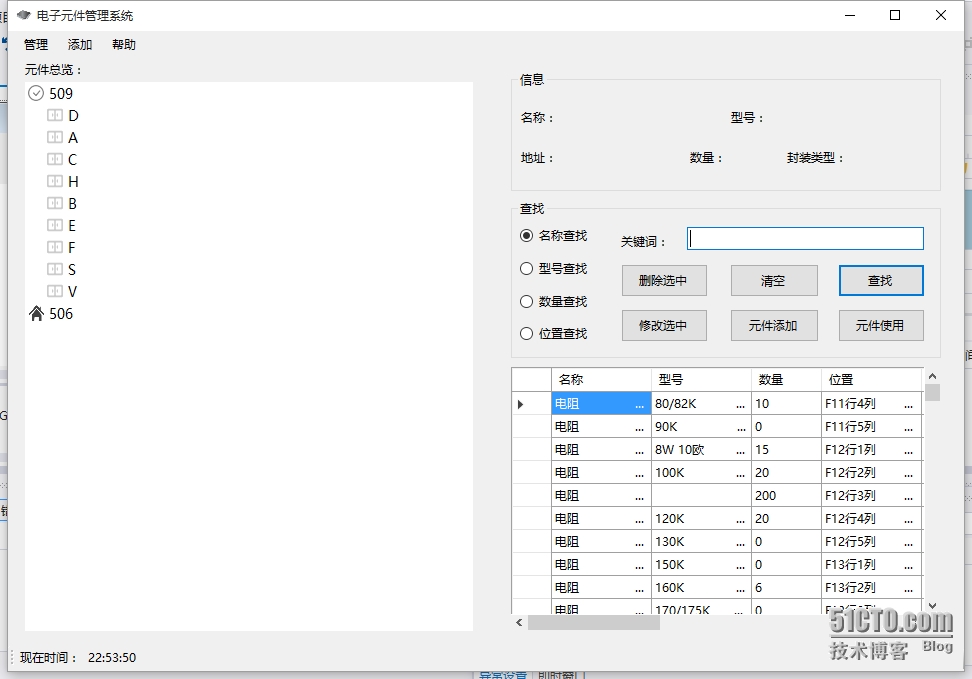The height and width of the screenshot is (679, 972).
Task: Click the drawer icon next to F
Action: [x=55, y=247]
